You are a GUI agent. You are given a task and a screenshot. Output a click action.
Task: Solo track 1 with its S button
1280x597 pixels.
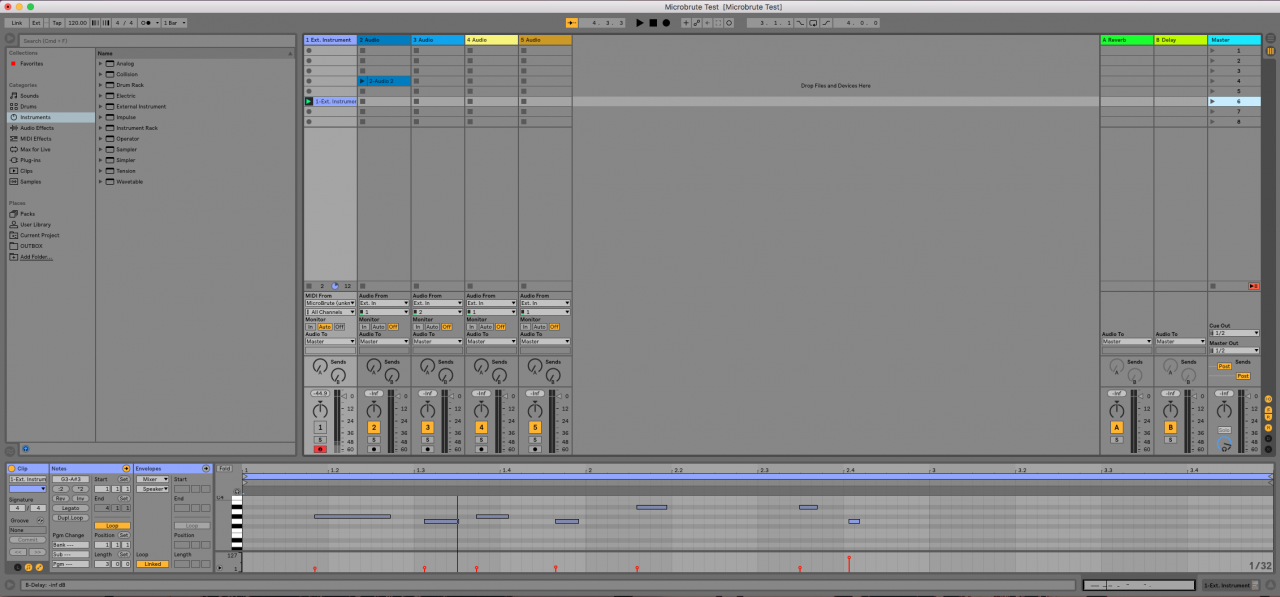[x=320, y=440]
